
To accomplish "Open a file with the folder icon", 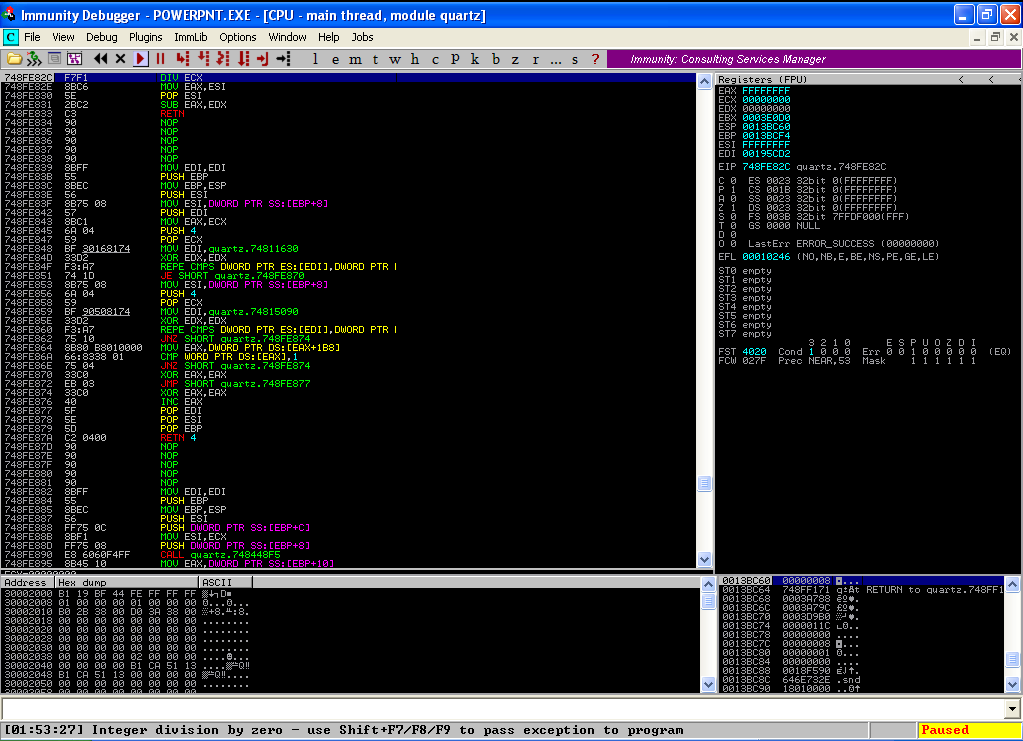I will (x=14, y=59).
